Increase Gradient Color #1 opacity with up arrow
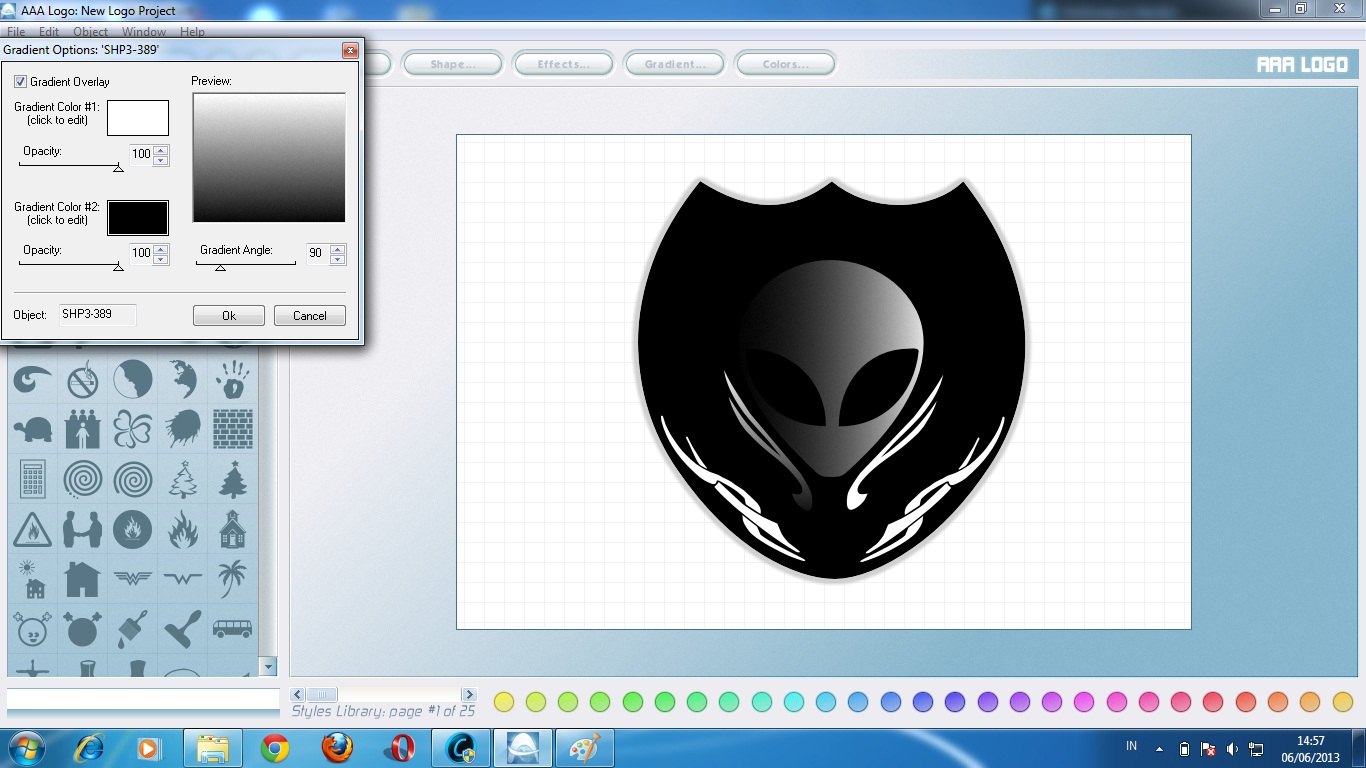The height and width of the screenshot is (768, 1366). [x=161, y=150]
